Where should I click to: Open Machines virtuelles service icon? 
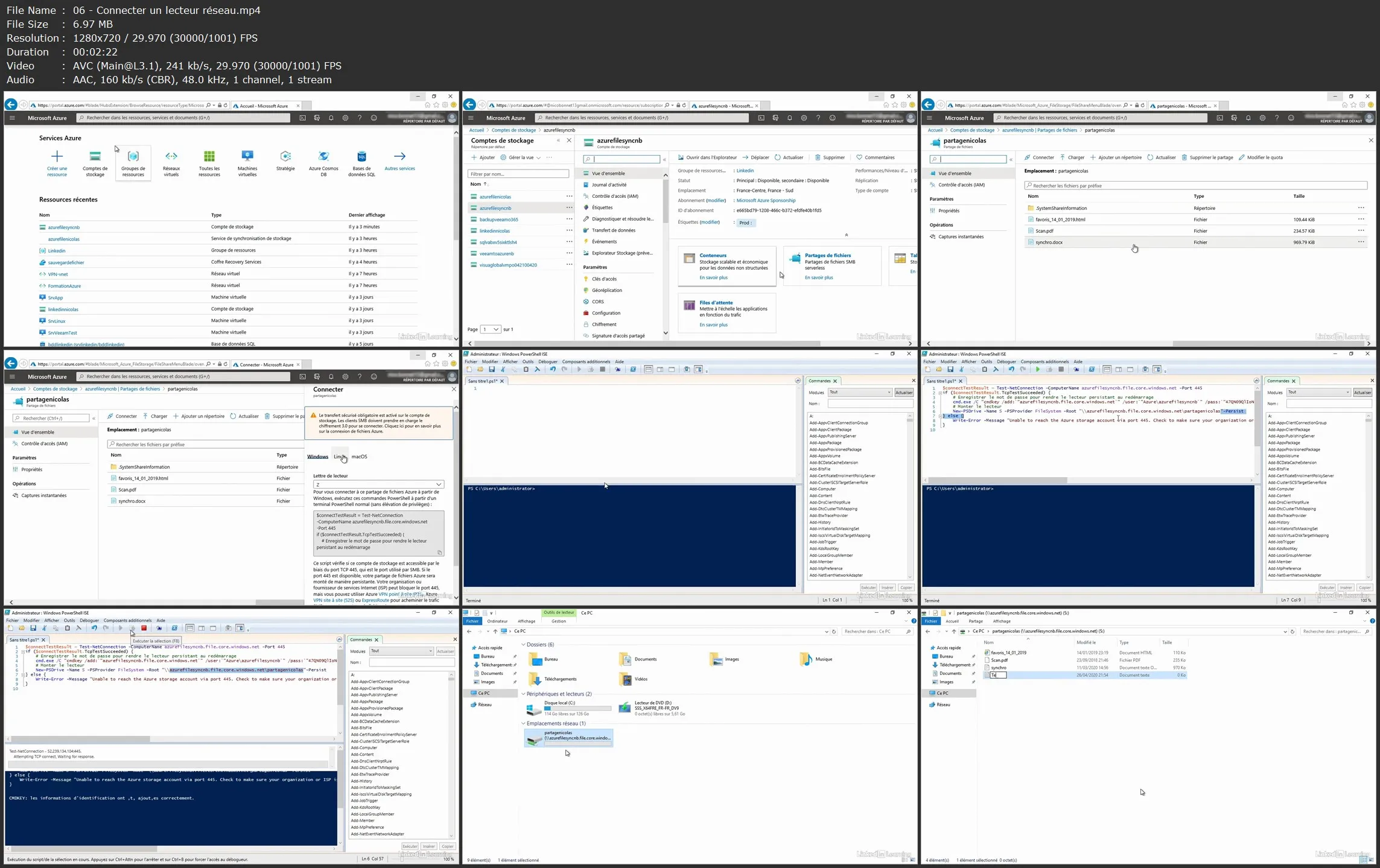247,163
